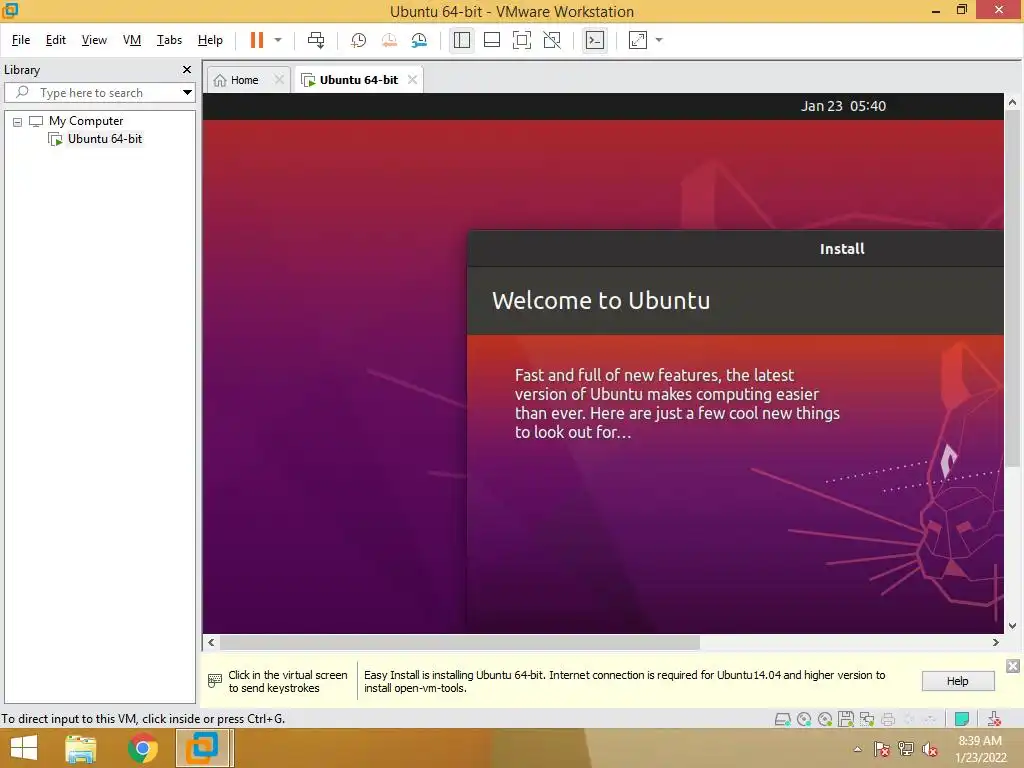Revert VM to its previous snapshot icon
The width and height of the screenshot is (1024, 768).
coord(389,40)
